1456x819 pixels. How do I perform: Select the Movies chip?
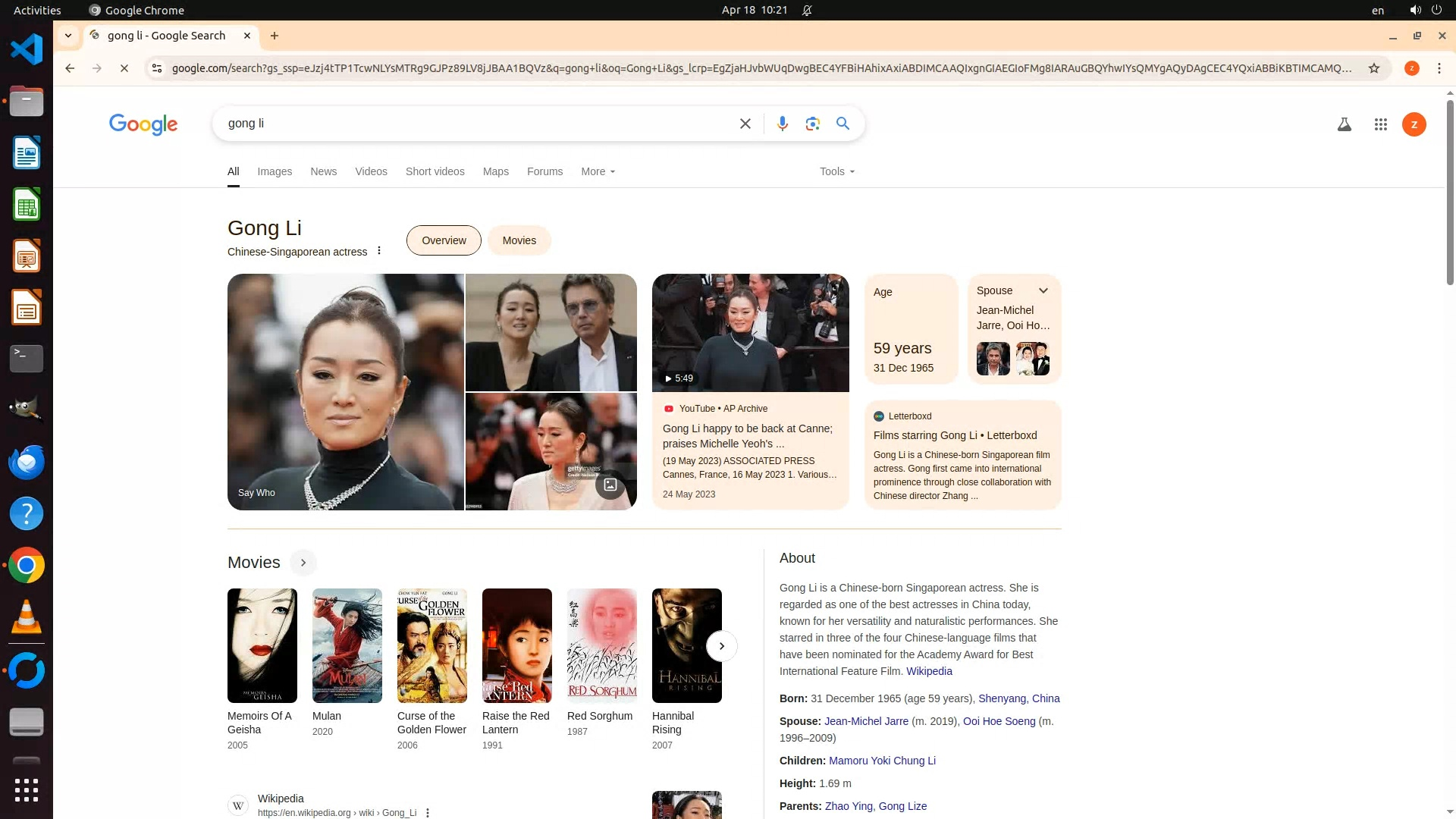tap(519, 240)
